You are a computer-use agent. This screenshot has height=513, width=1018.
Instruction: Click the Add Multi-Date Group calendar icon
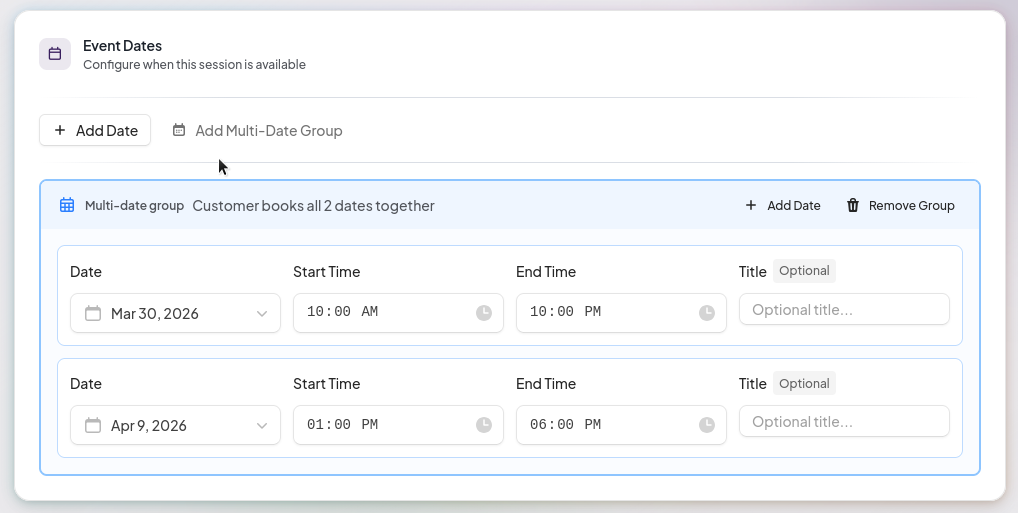click(x=179, y=130)
